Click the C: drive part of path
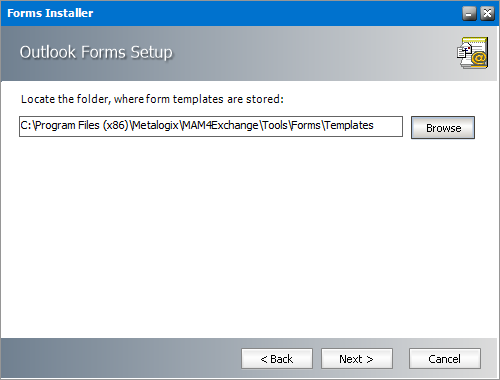Screen dimensions: 500x380 coord(26,126)
